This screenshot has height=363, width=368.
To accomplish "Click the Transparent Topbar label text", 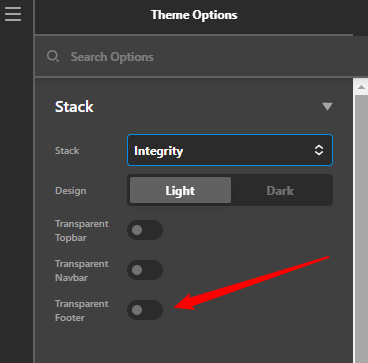I will click(82, 230).
